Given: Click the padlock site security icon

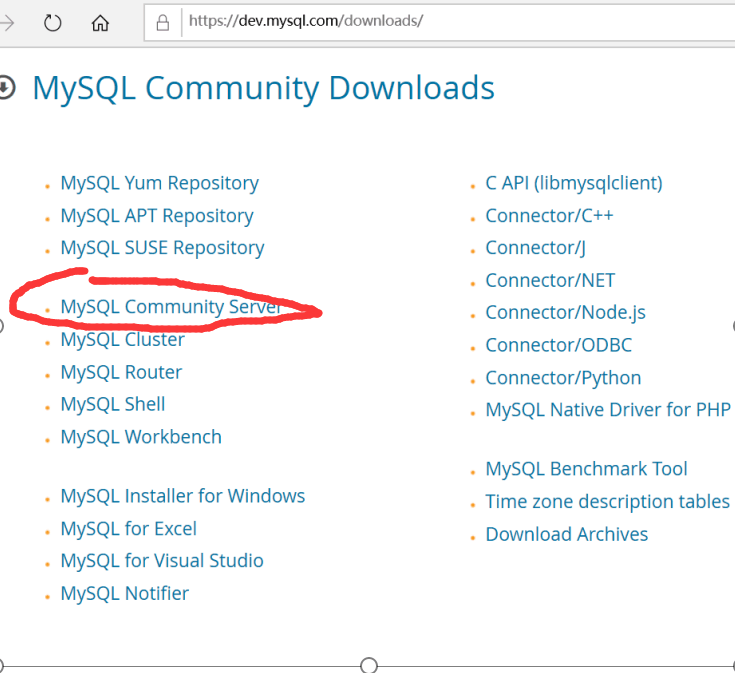Looking at the screenshot, I should point(163,22).
